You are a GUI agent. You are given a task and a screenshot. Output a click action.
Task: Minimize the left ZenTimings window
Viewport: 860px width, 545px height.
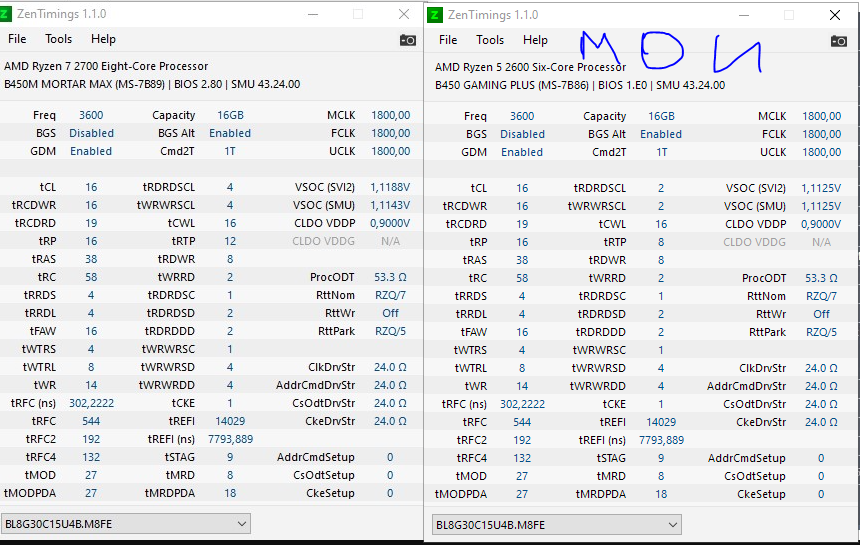coord(313,14)
